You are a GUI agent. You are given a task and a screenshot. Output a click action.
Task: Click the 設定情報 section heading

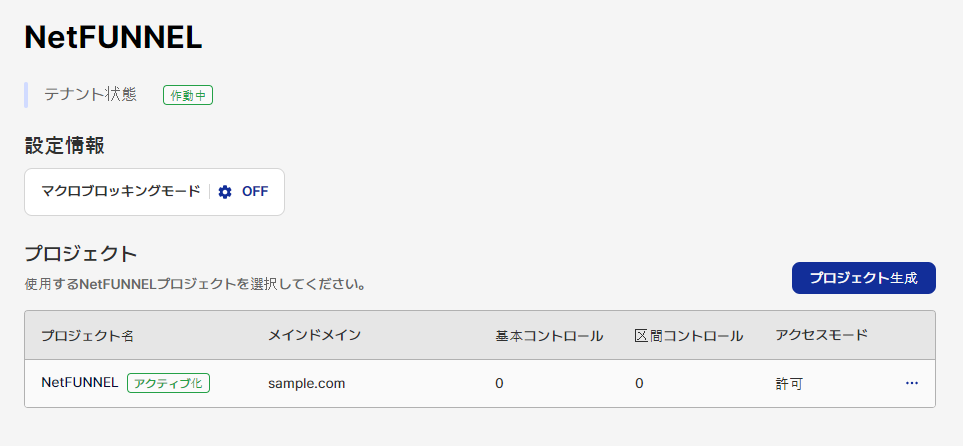pyautogui.click(x=64, y=146)
